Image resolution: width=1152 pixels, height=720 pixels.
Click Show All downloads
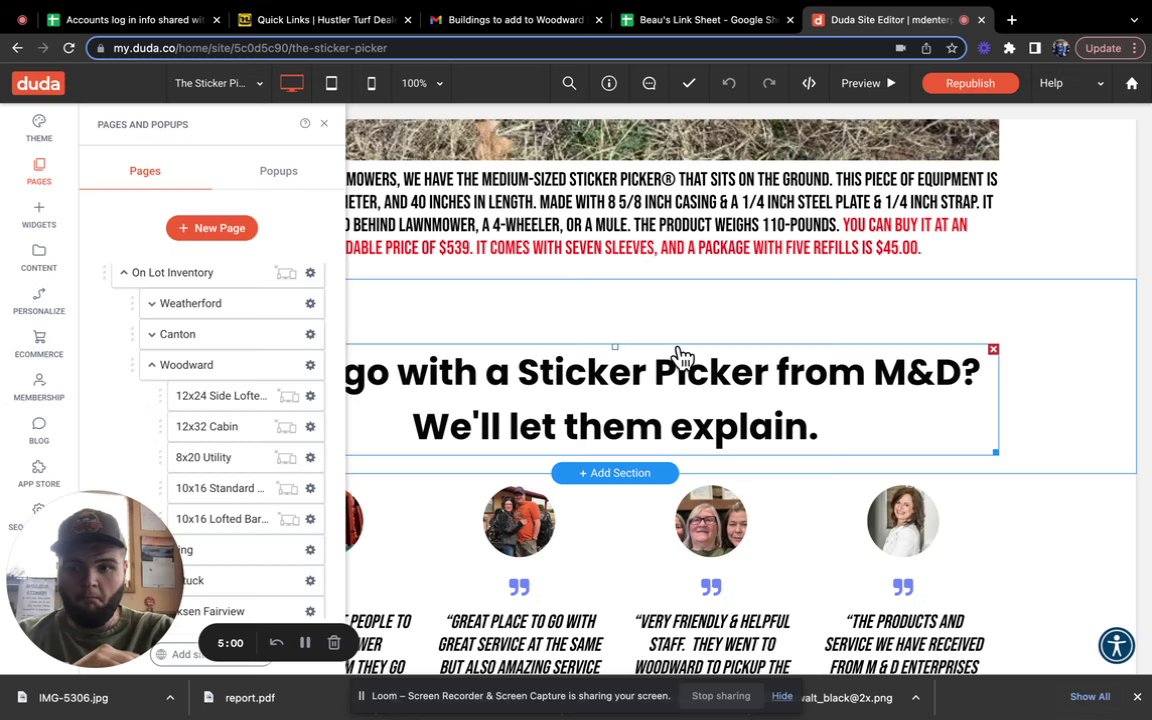(1090, 696)
